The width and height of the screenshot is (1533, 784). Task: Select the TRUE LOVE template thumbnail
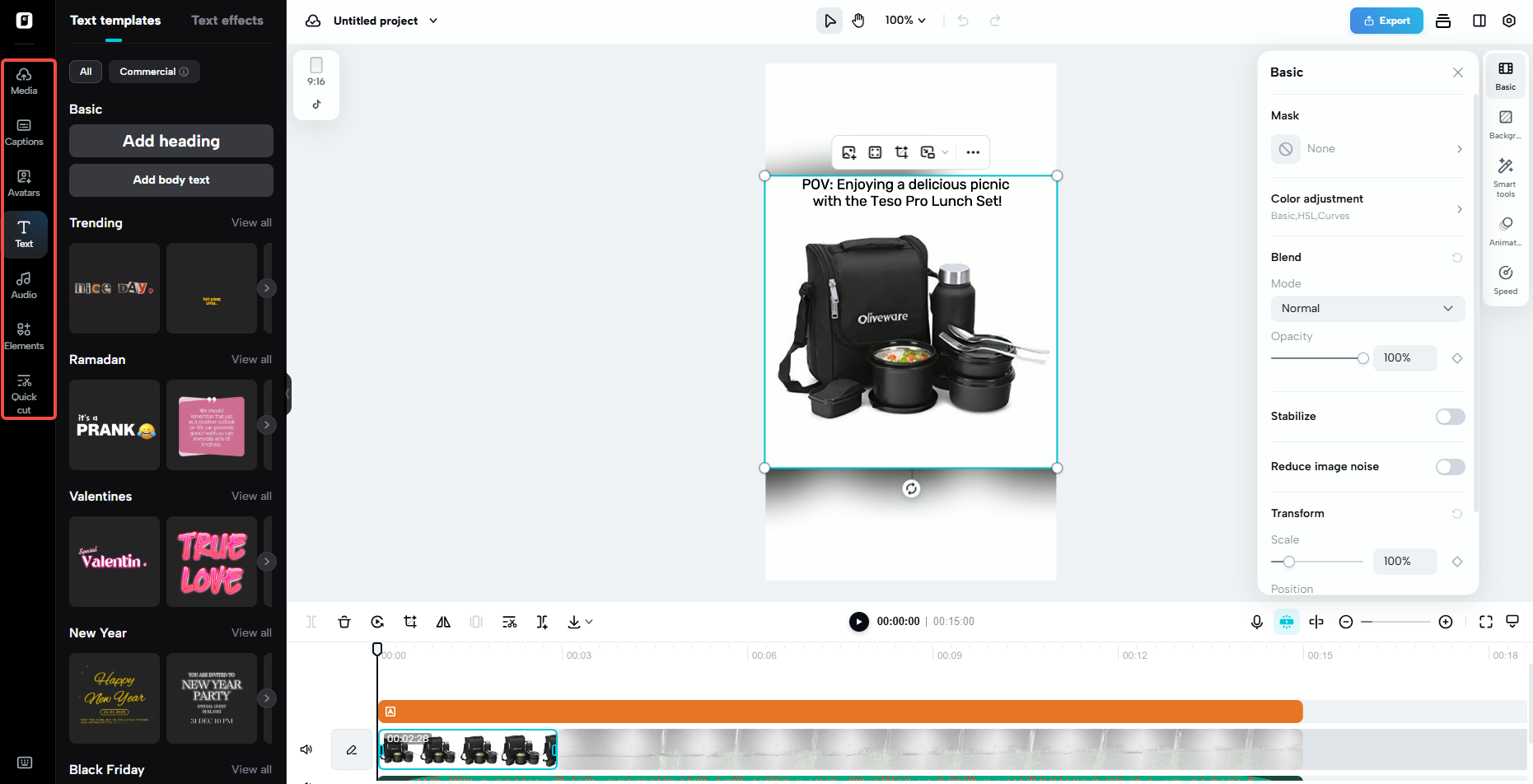tap(212, 562)
